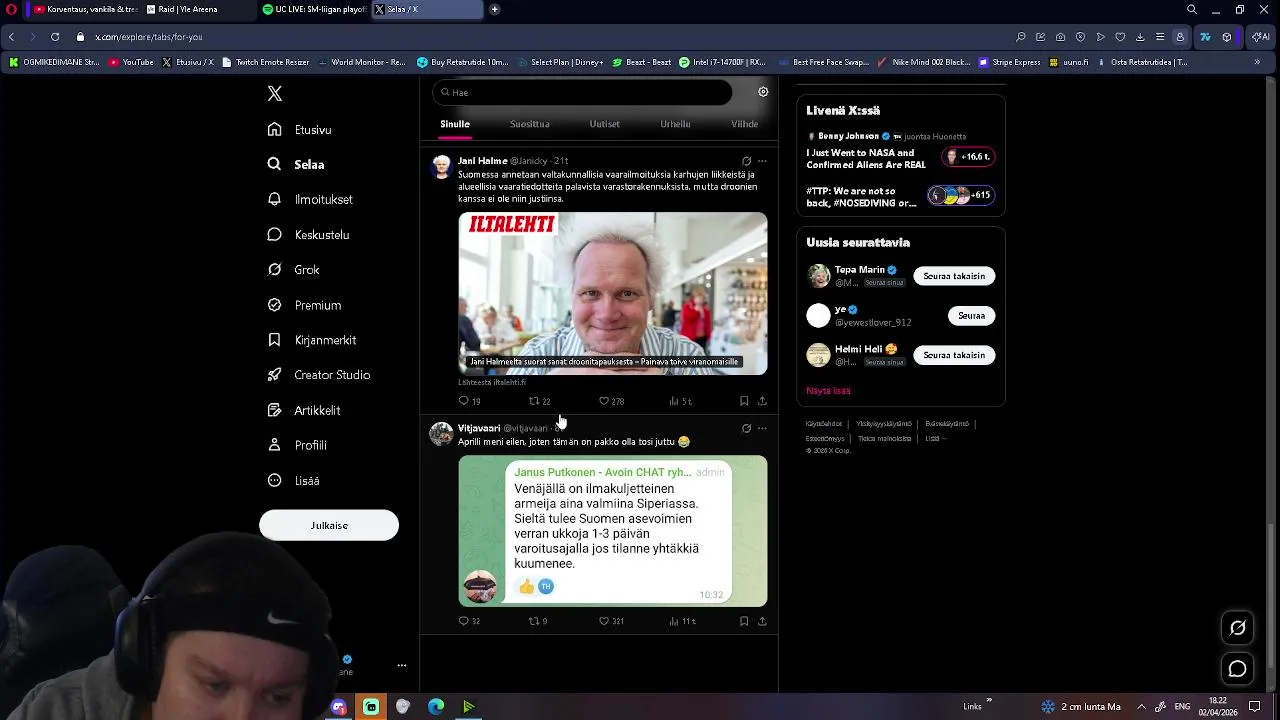Open the Vitjavaari profile name

click(479, 428)
